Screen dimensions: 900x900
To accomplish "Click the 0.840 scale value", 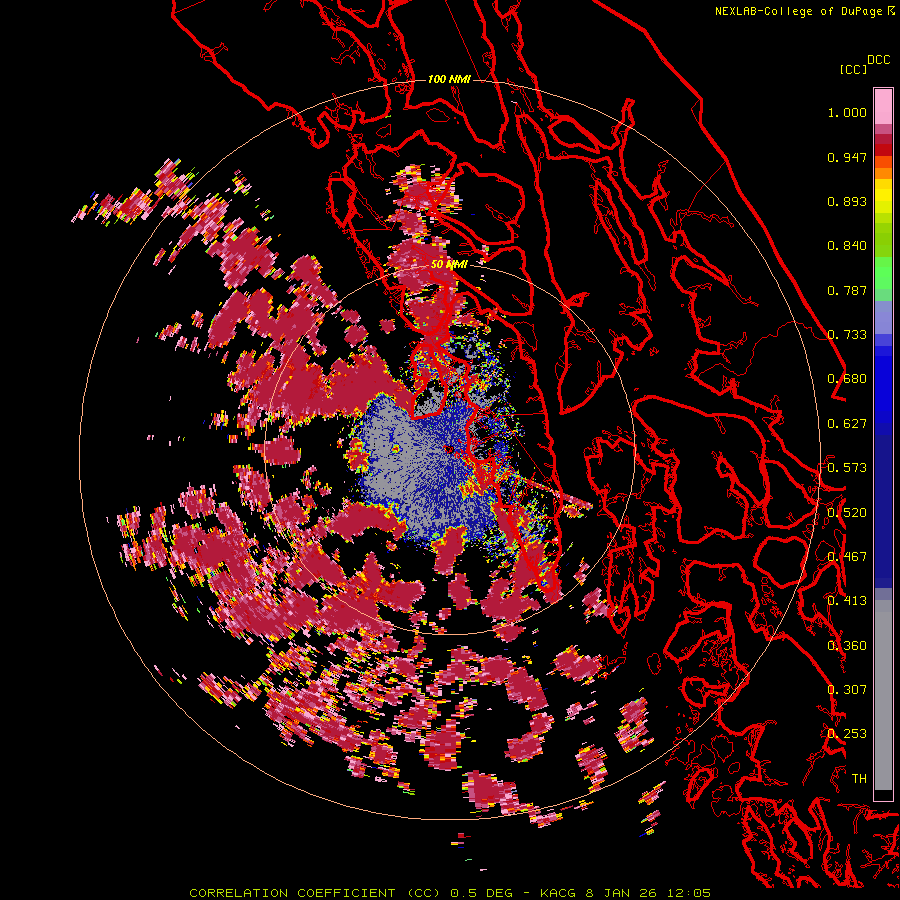I will 847,246.
